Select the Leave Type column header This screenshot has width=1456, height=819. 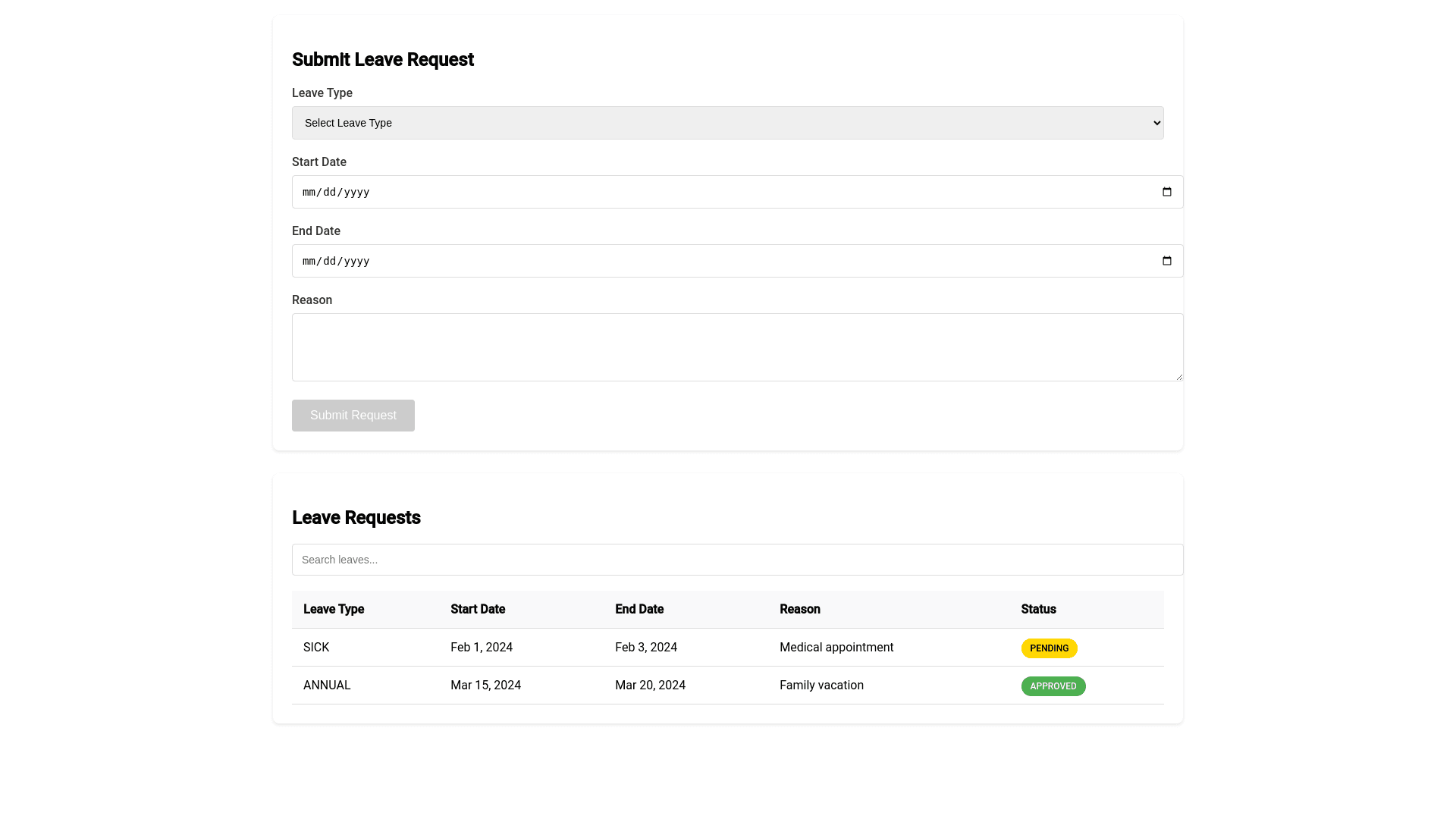pyautogui.click(x=333, y=609)
